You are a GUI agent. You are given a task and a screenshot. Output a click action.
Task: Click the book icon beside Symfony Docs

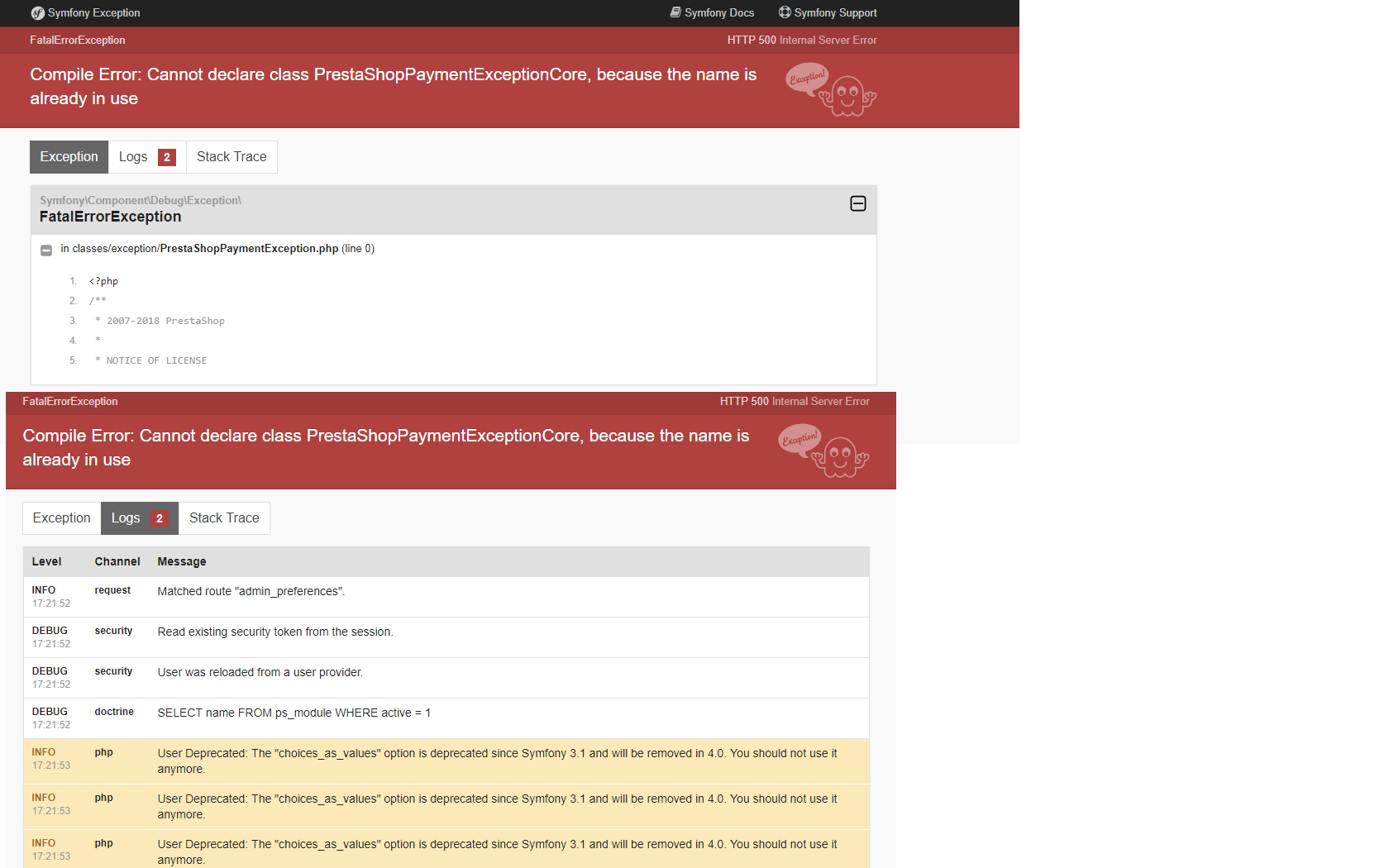tap(675, 12)
